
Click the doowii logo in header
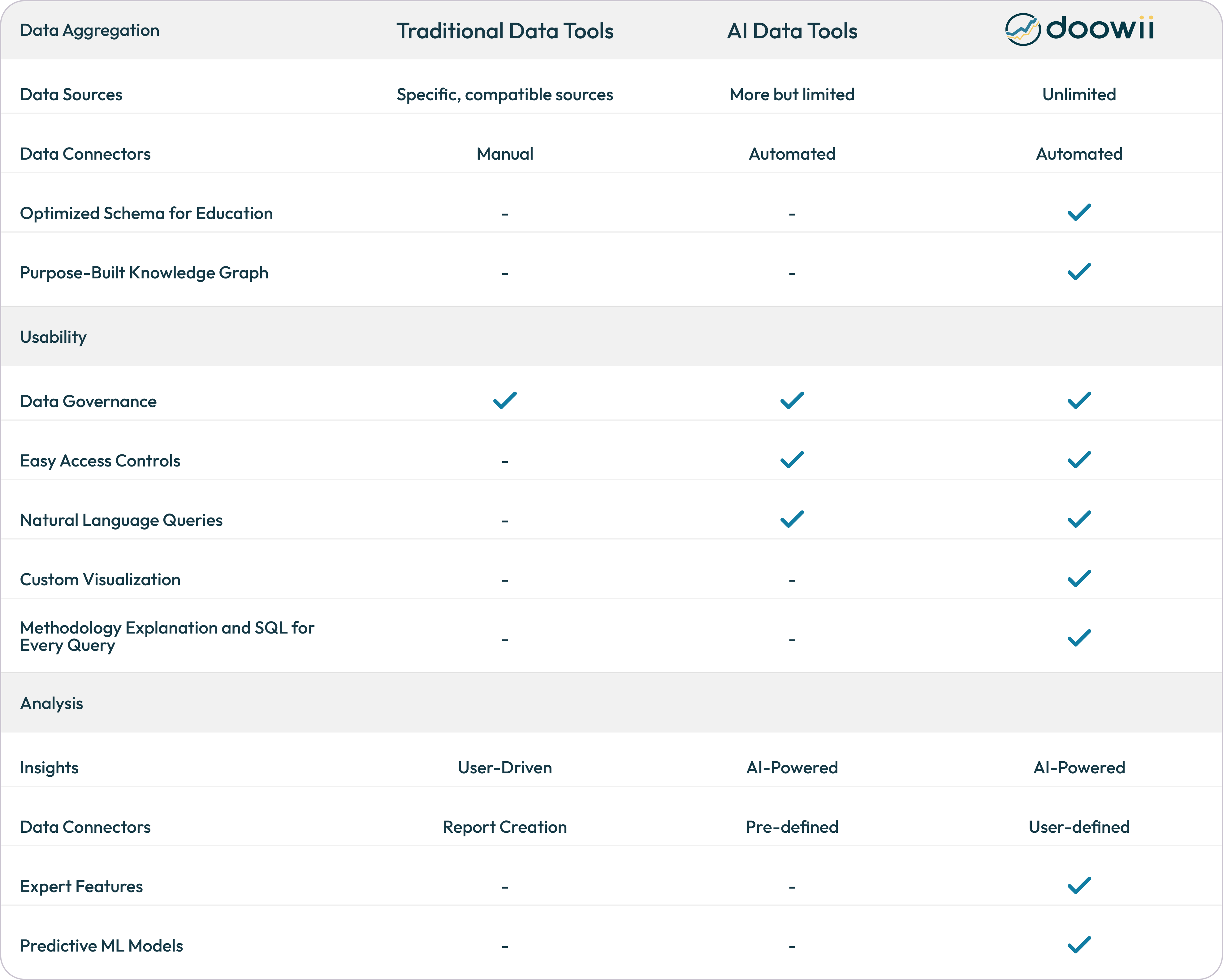1079,29
